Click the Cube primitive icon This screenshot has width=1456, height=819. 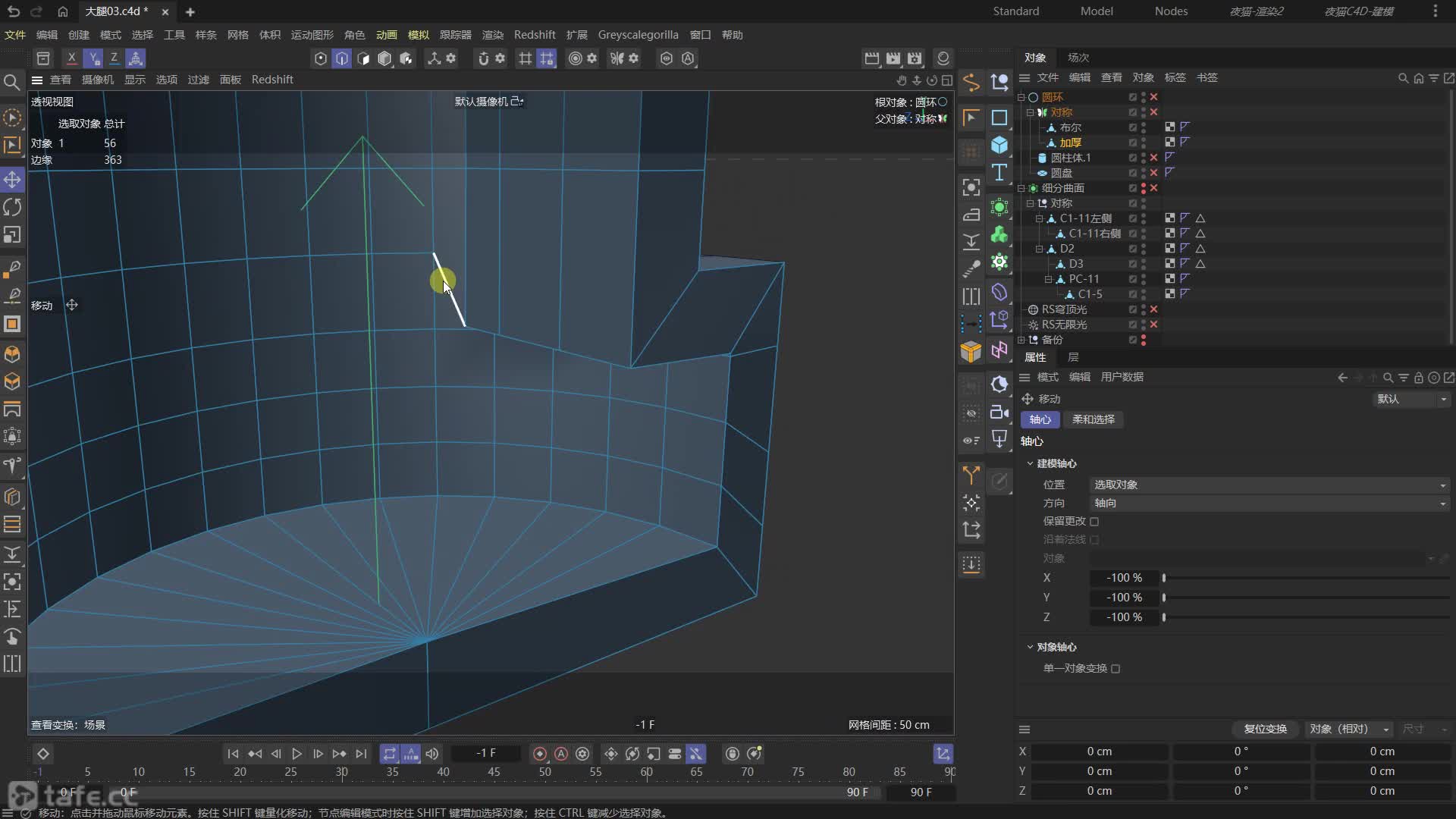point(999,145)
